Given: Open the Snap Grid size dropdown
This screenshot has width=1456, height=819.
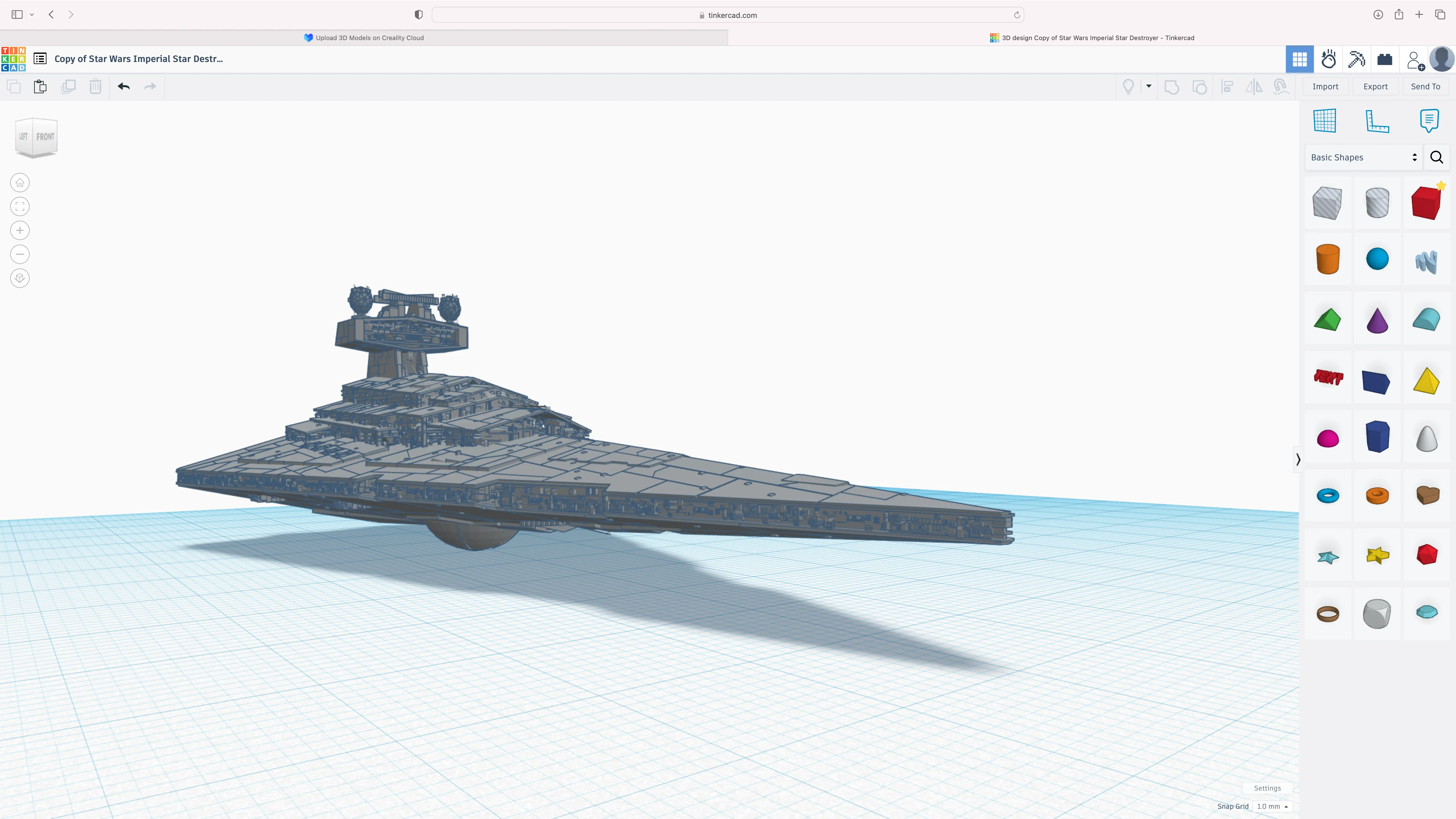Looking at the screenshot, I should (1272, 806).
